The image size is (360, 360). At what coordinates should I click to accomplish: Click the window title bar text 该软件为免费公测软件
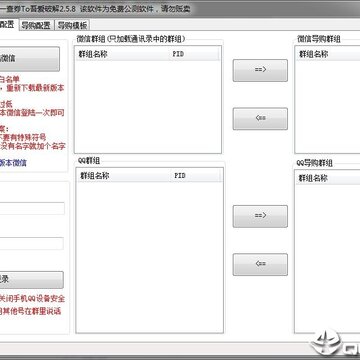pos(118,9)
